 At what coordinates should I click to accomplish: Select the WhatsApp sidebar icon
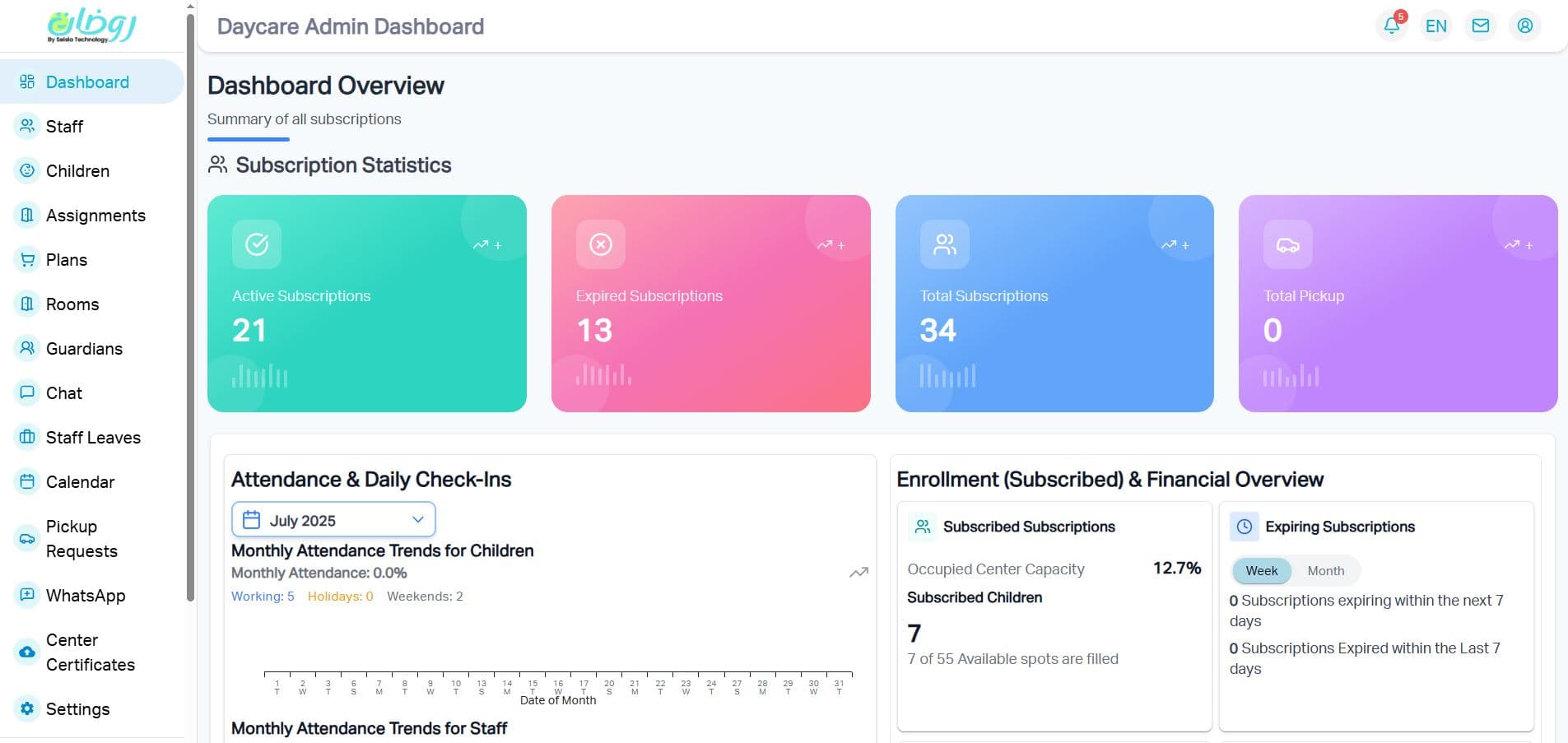click(x=27, y=595)
